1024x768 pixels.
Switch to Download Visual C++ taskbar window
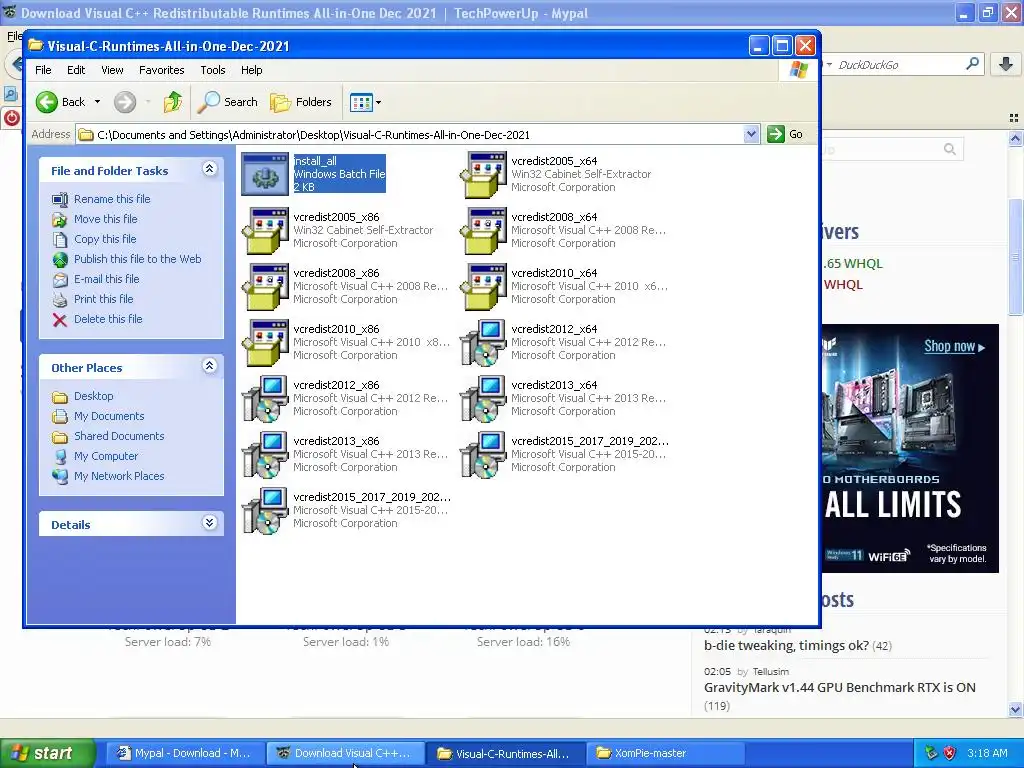click(346, 754)
